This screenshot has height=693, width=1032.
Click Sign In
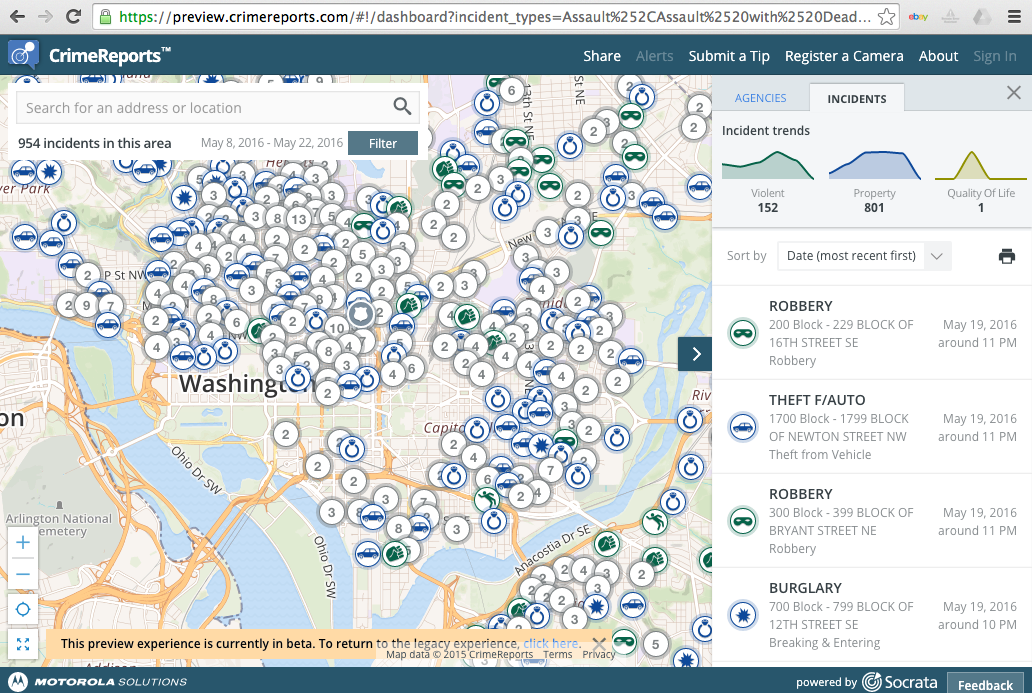pyautogui.click(x=994, y=56)
